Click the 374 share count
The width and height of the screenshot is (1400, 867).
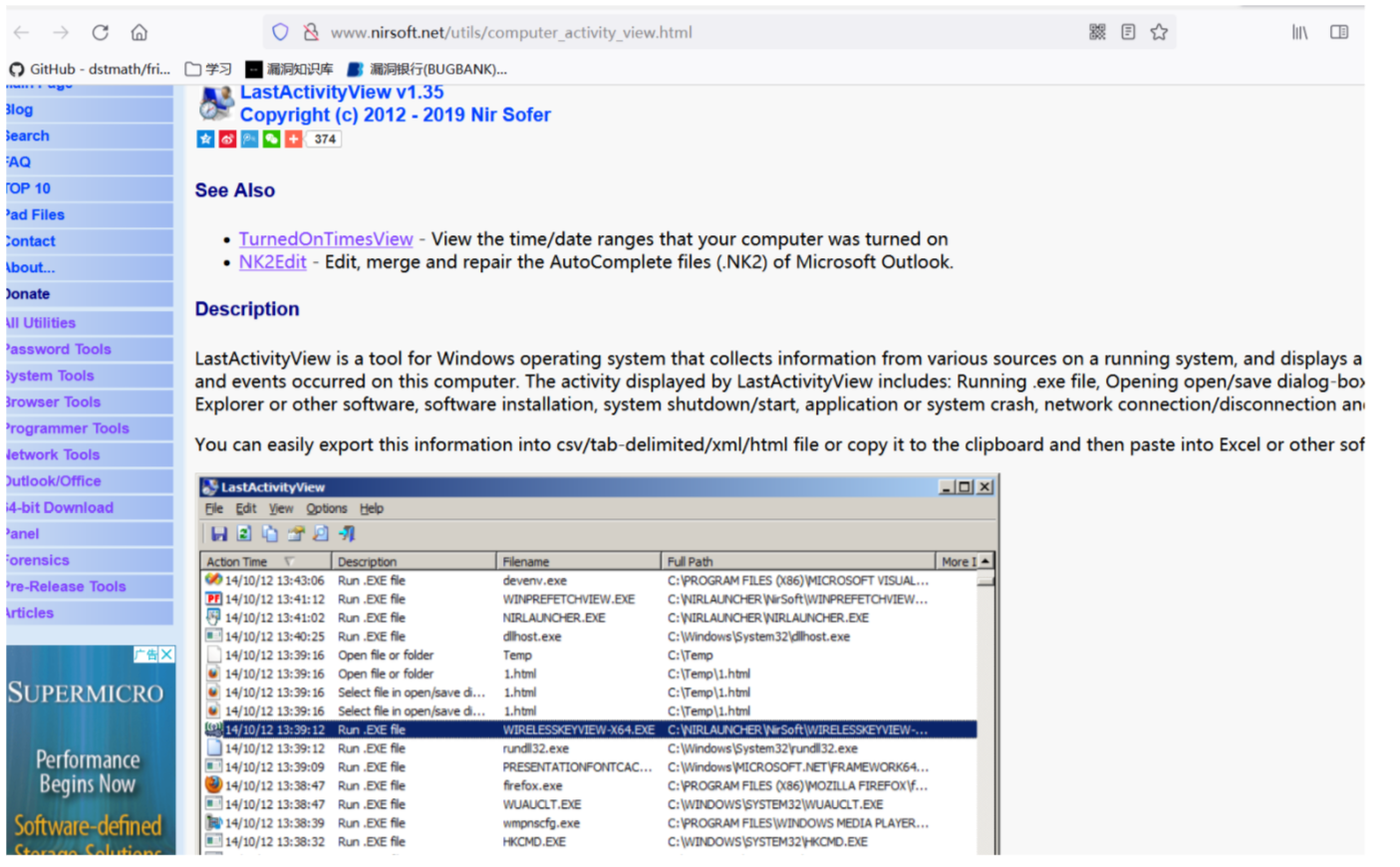click(x=325, y=140)
